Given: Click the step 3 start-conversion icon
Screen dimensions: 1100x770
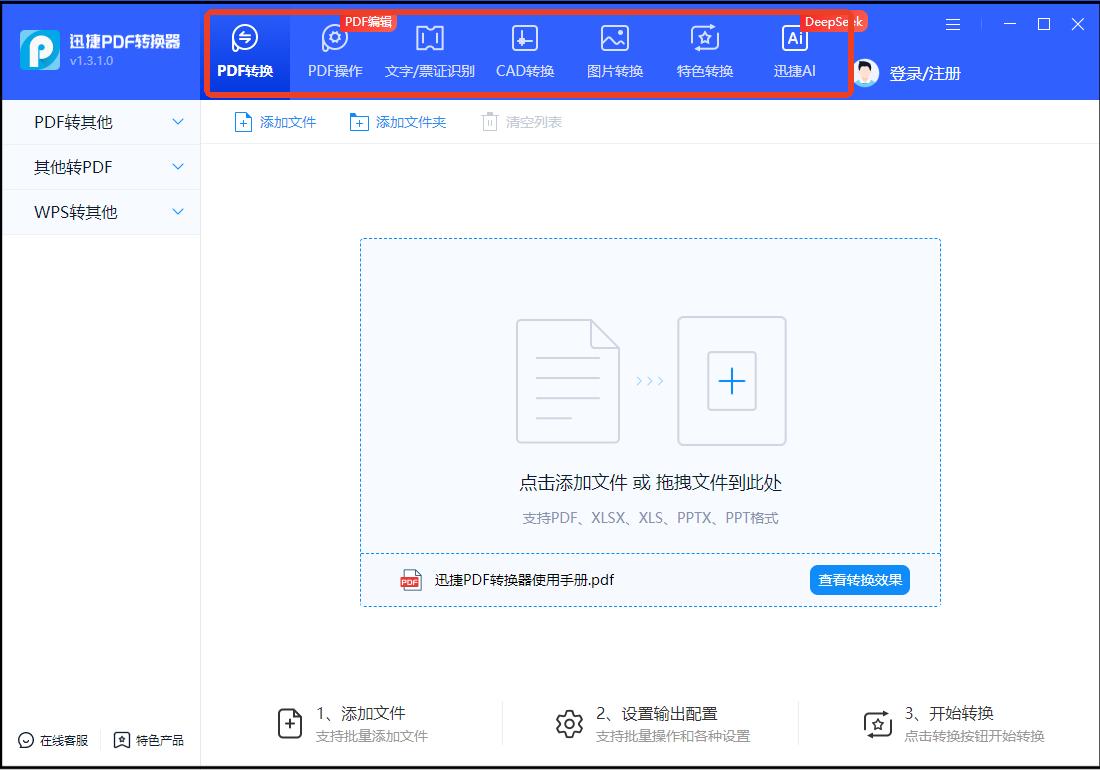Looking at the screenshot, I should (878, 724).
